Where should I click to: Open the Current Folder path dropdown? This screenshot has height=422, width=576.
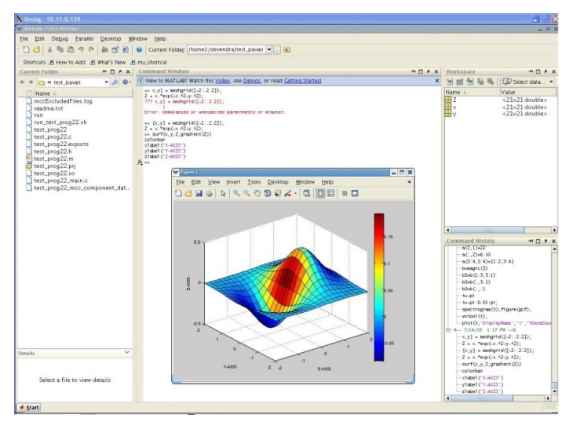point(269,50)
